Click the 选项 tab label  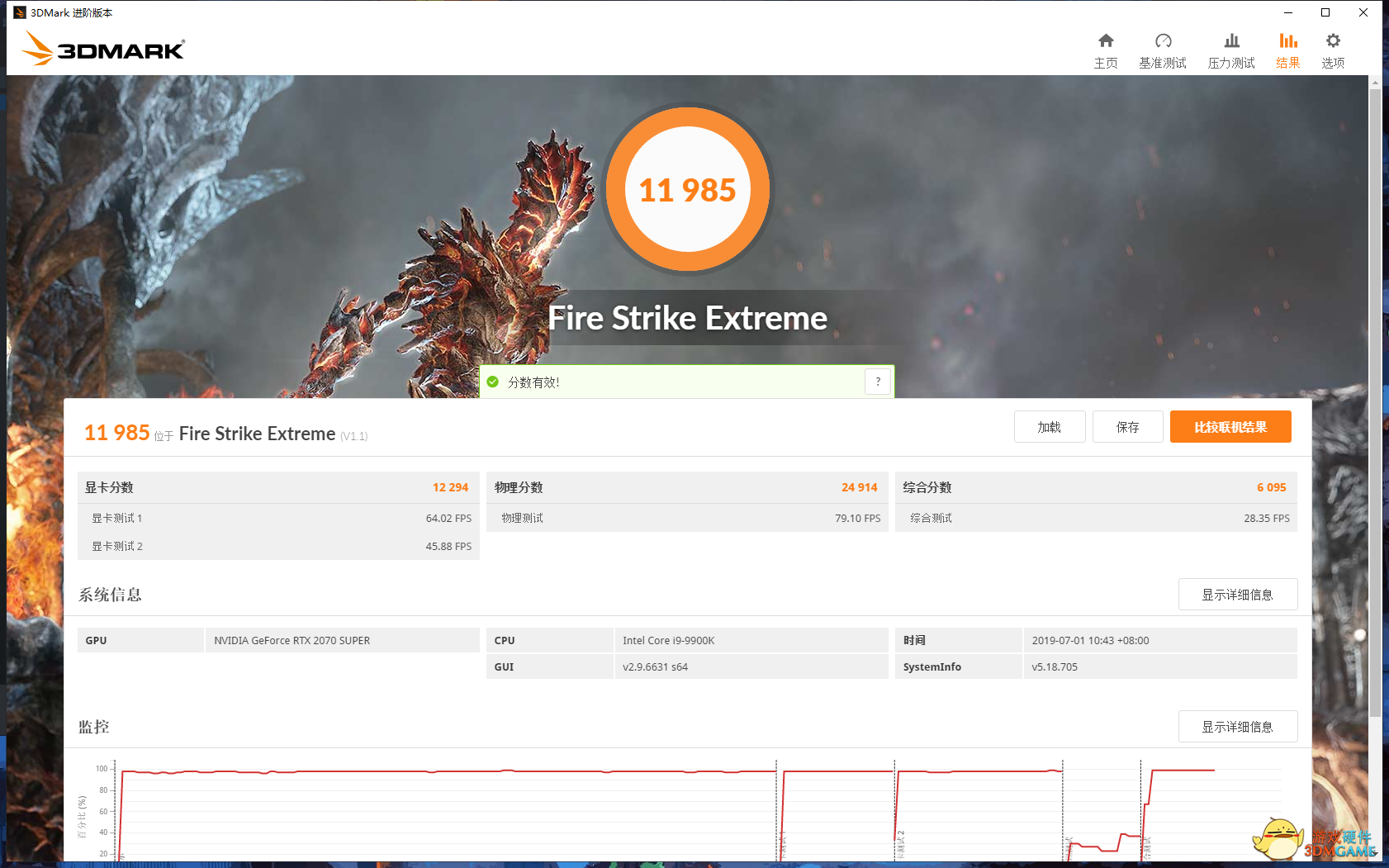(1333, 63)
